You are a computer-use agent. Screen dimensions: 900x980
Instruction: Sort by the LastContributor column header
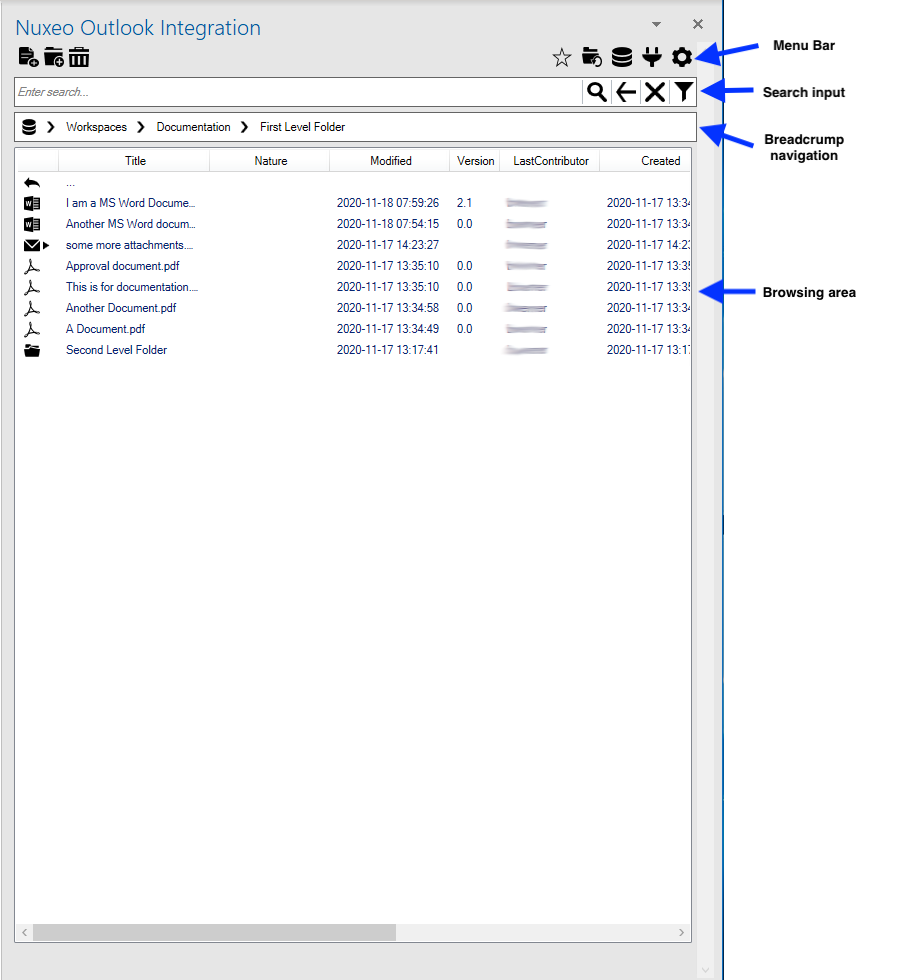tap(550, 161)
